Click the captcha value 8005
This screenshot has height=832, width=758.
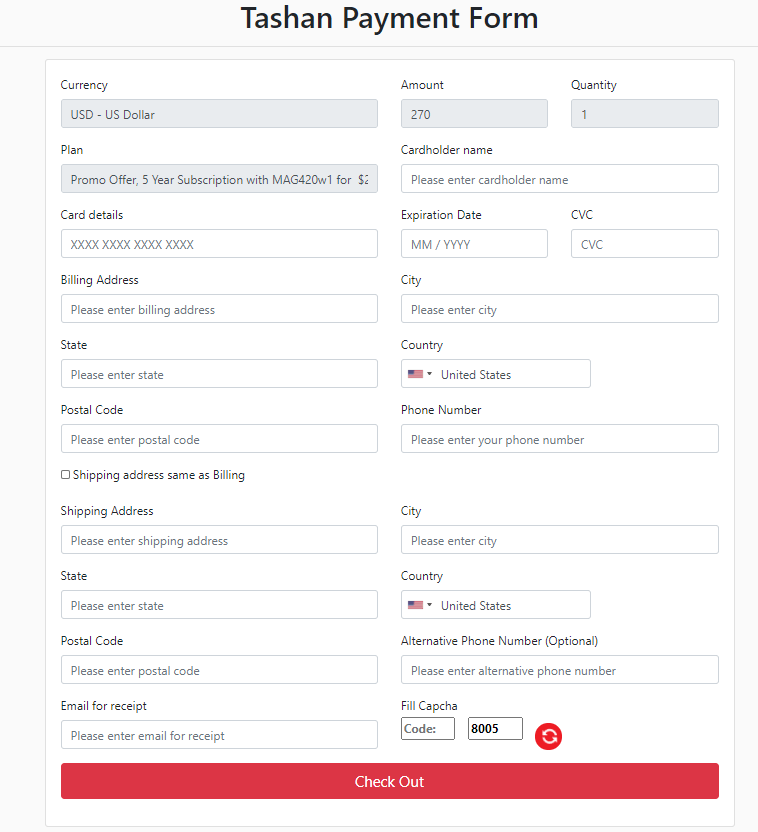pyautogui.click(x=495, y=729)
